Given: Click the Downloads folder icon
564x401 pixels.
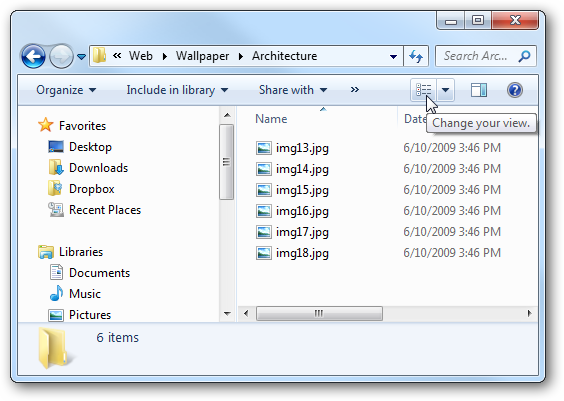Looking at the screenshot, I should (x=56, y=167).
